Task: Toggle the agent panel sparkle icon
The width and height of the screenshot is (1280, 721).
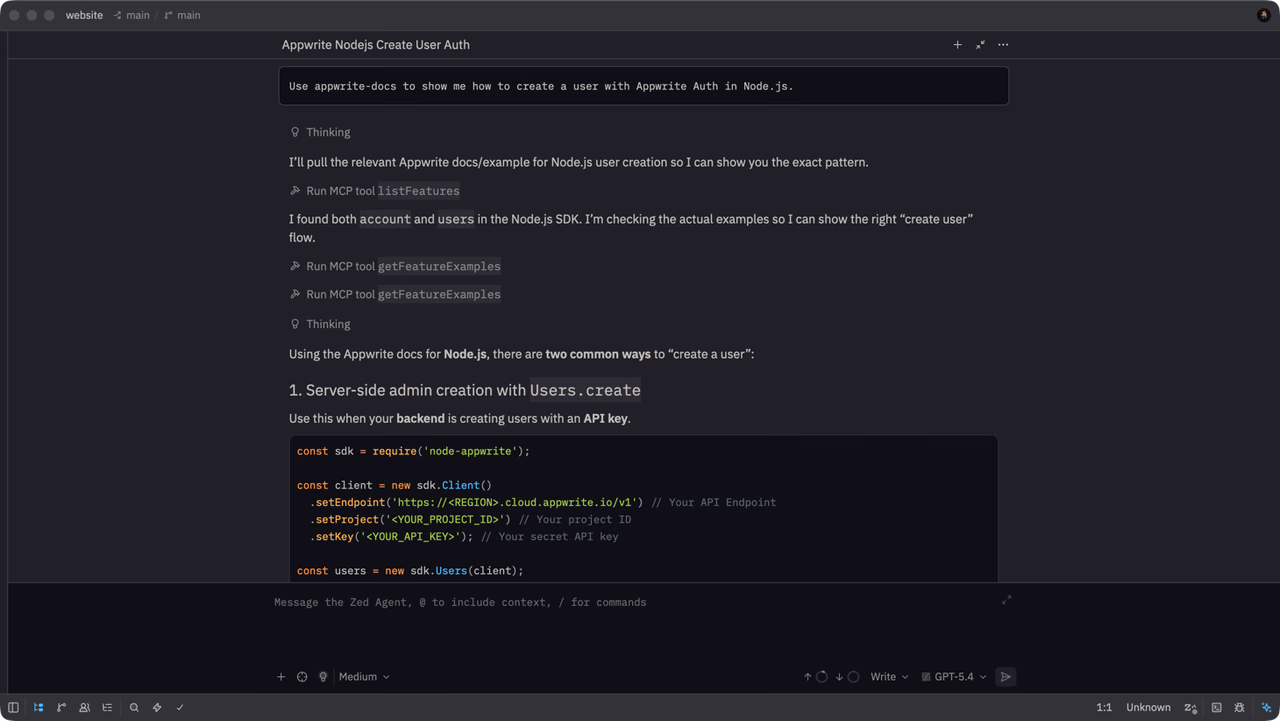Action: 1266,707
